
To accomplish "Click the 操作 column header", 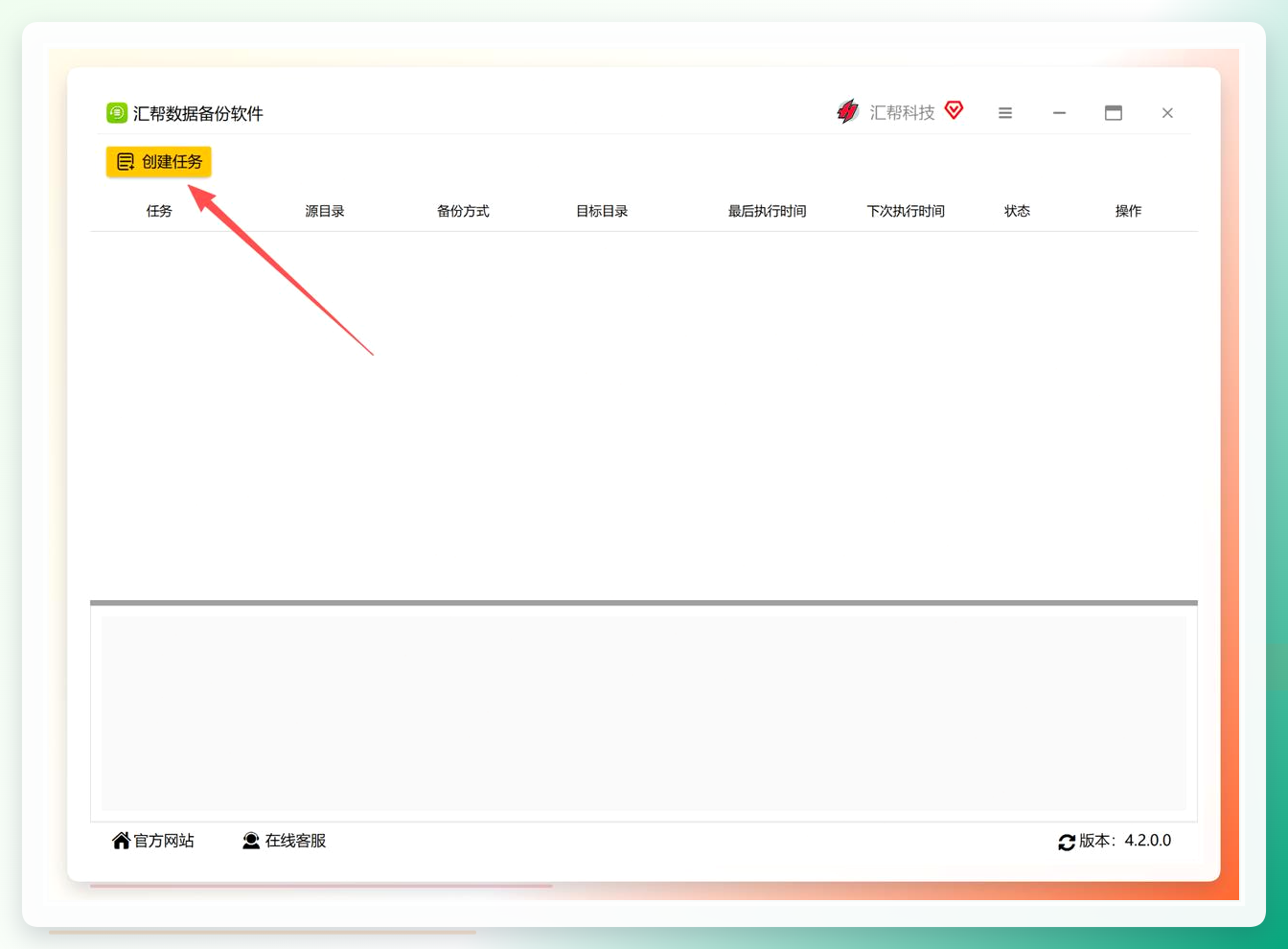I will coord(1128,211).
